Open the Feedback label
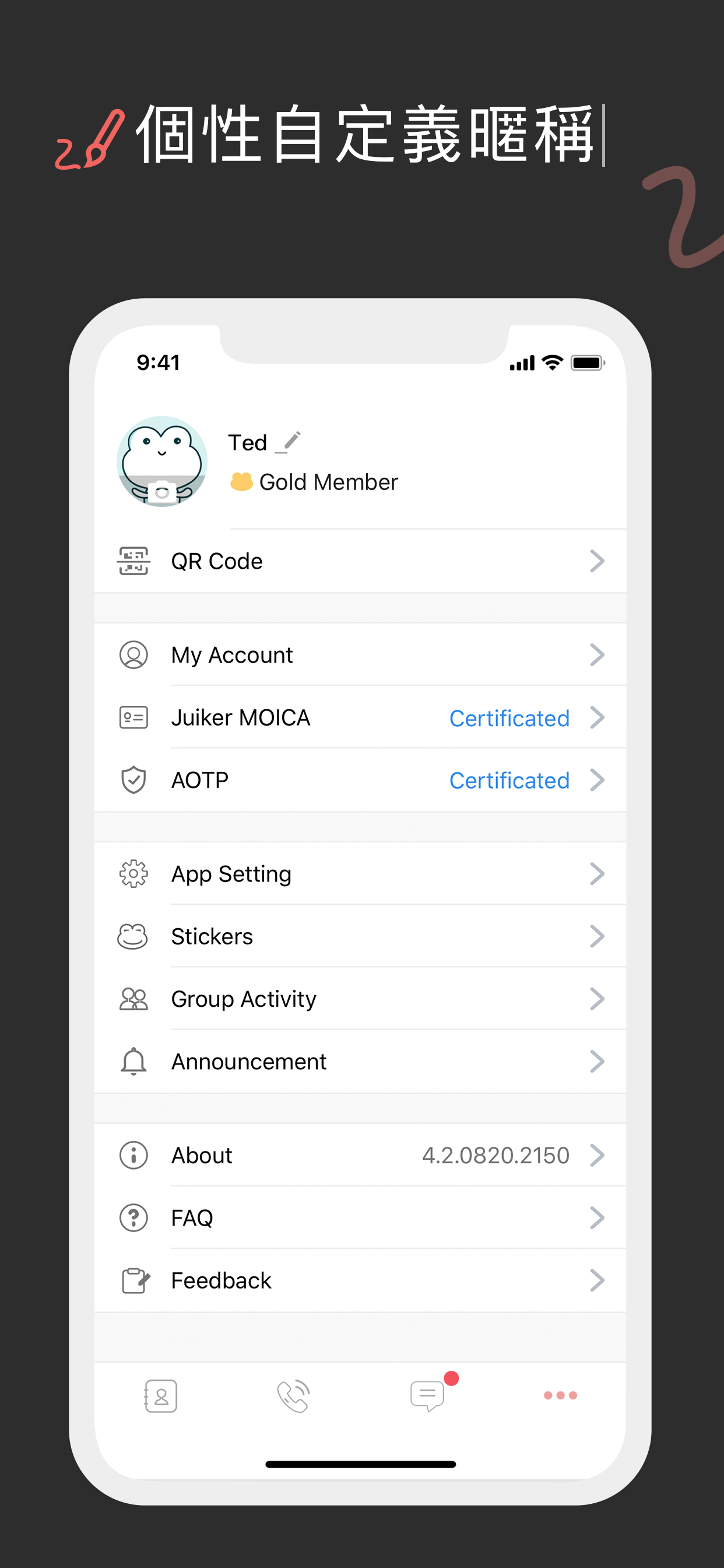Screen dimensions: 724x1568 click(x=221, y=1280)
